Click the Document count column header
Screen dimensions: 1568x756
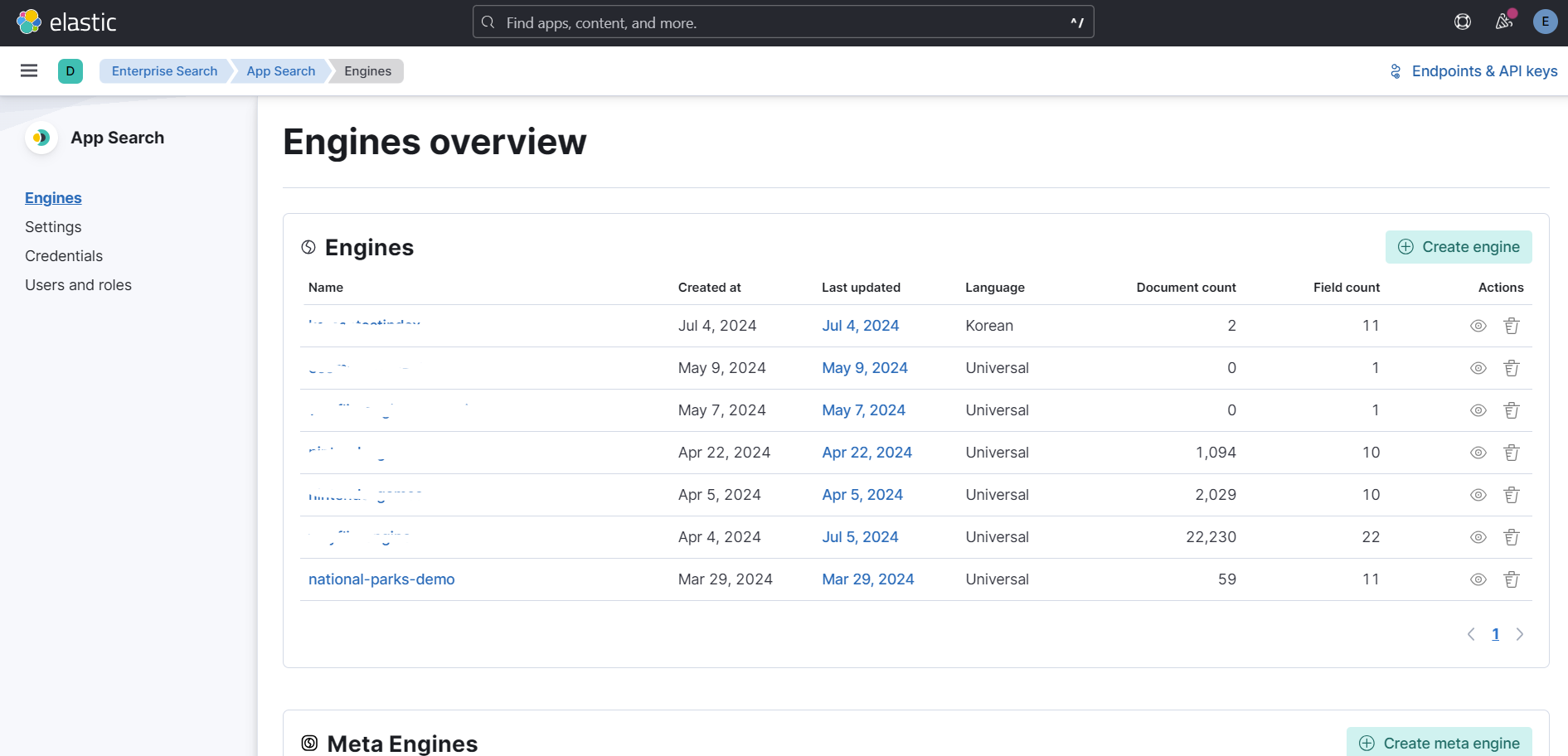tap(1186, 288)
